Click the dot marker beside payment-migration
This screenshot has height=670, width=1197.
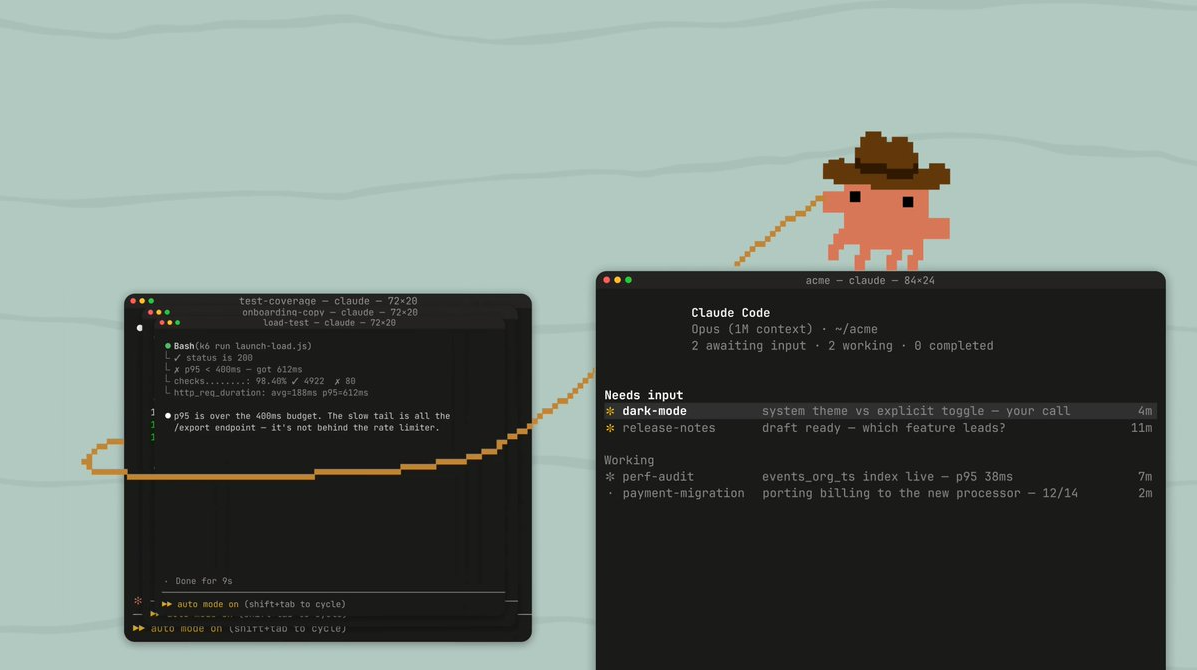pyautogui.click(x=610, y=494)
